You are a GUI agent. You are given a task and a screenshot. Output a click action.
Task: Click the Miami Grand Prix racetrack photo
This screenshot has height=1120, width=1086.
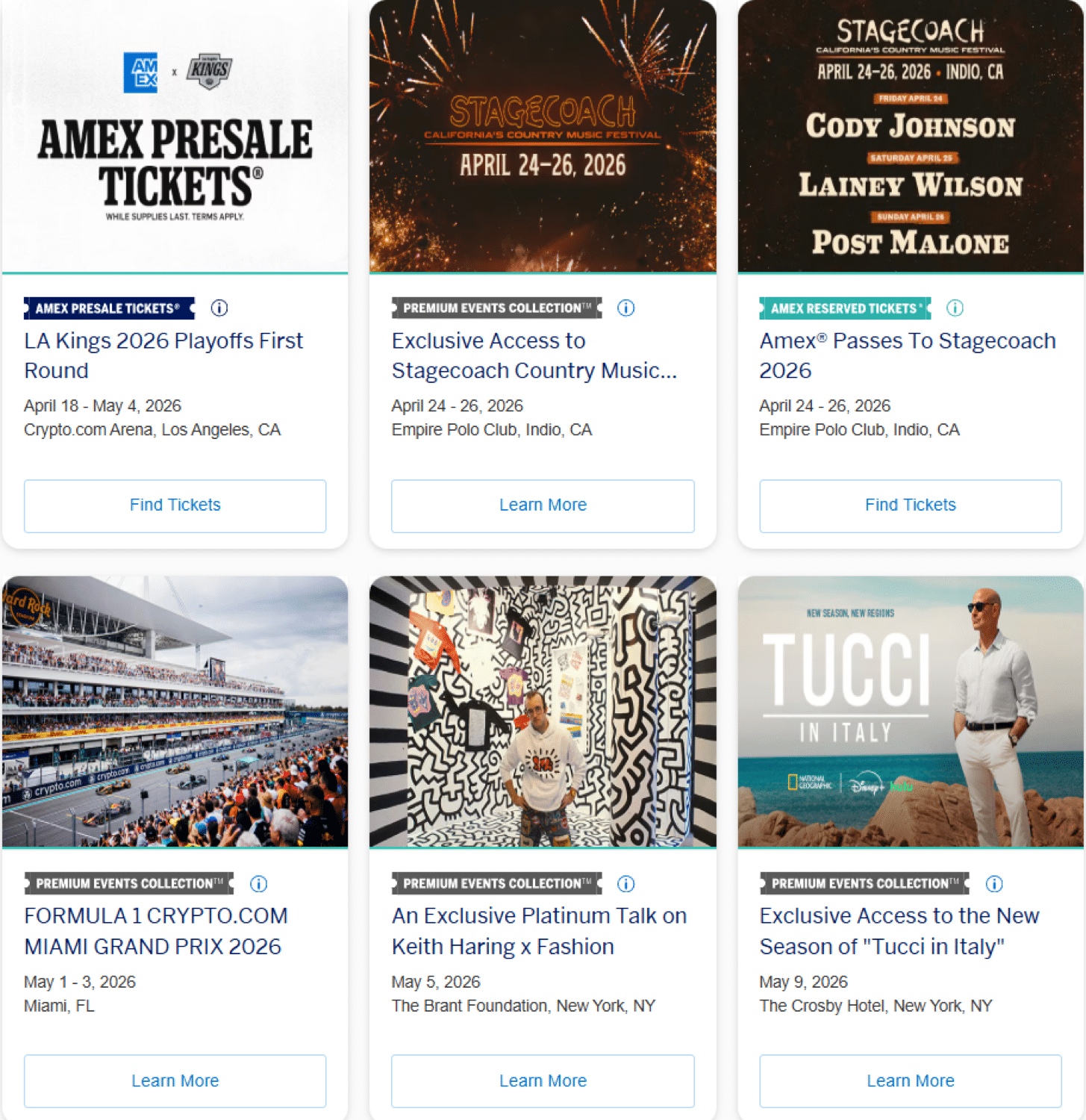175,713
